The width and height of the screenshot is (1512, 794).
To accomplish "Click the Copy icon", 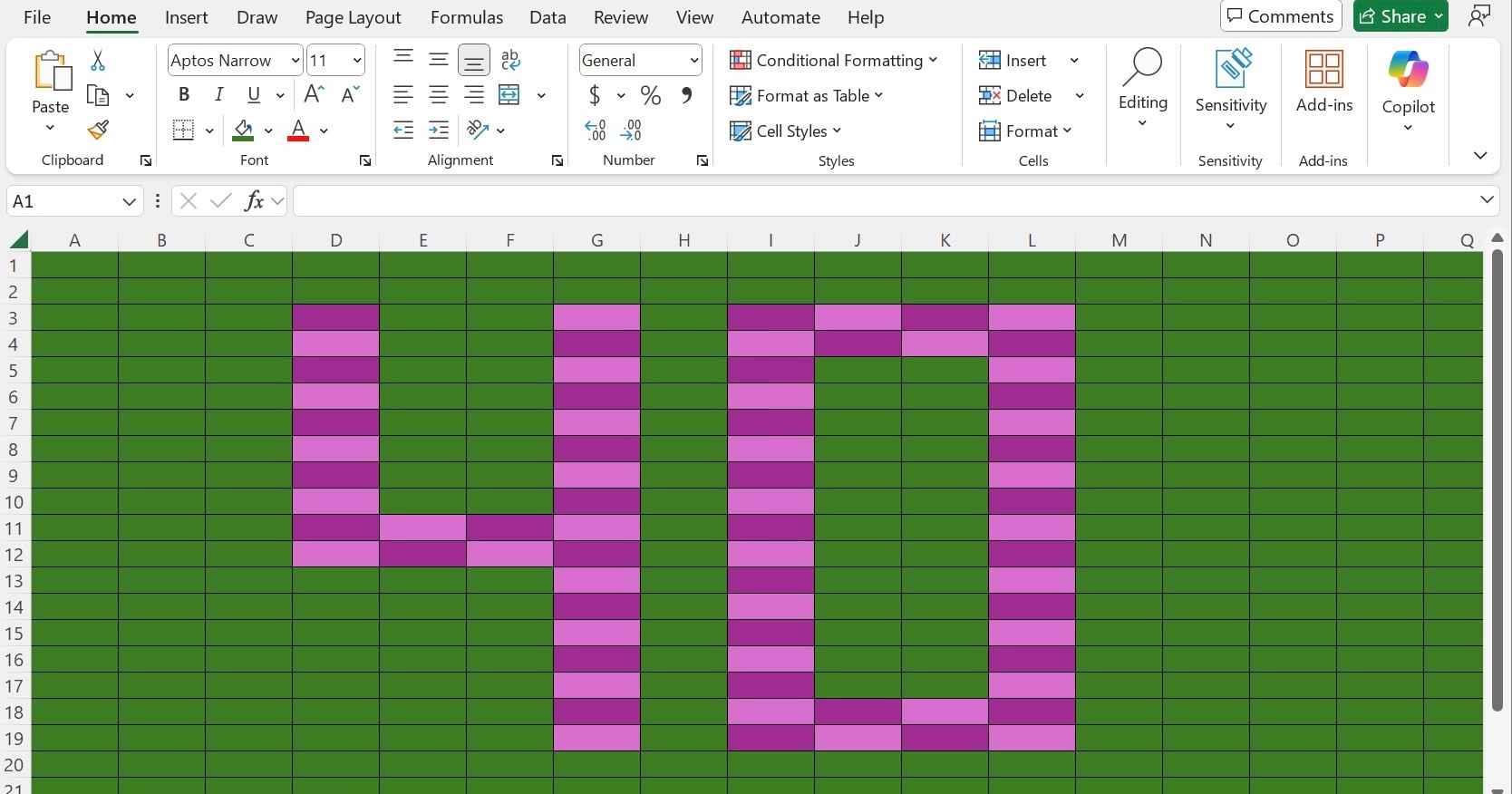I will (x=98, y=95).
